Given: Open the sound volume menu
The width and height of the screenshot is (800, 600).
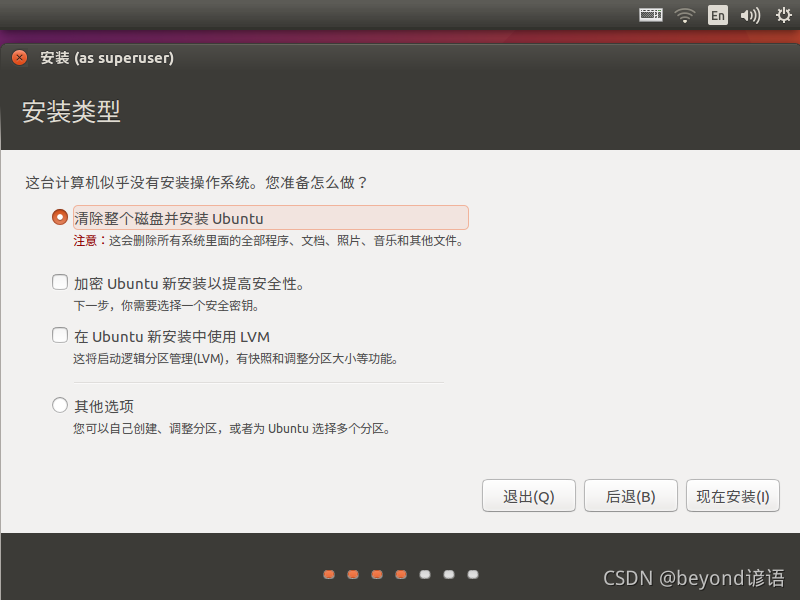Looking at the screenshot, I should coord(750,15).
